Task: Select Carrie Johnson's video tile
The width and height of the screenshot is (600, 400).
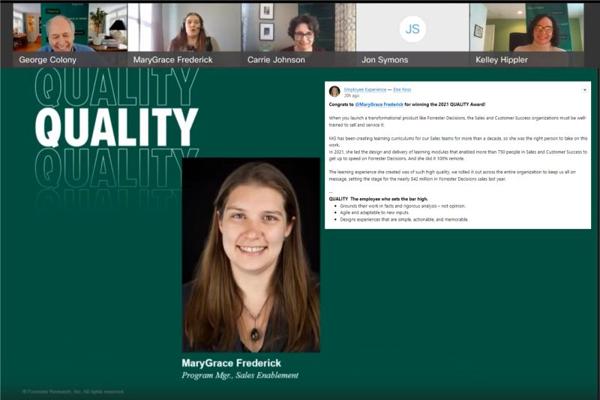Action: coord(298,27)
